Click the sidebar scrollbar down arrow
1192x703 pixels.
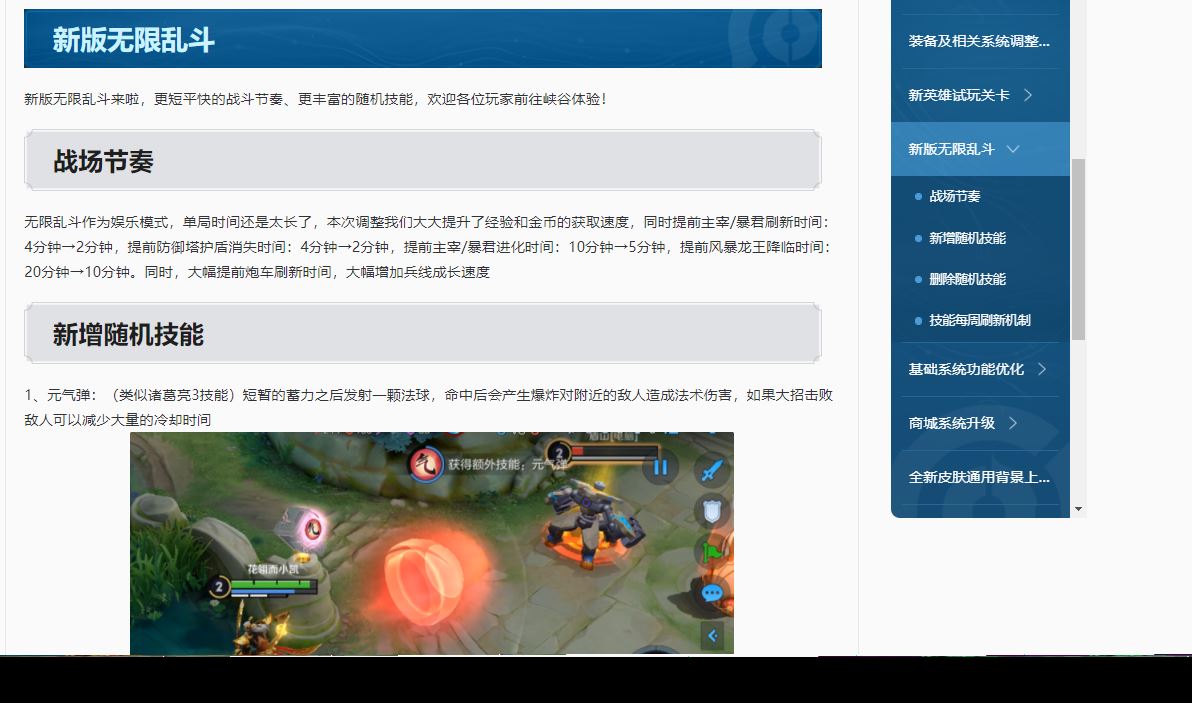[x=1078, y=509]
